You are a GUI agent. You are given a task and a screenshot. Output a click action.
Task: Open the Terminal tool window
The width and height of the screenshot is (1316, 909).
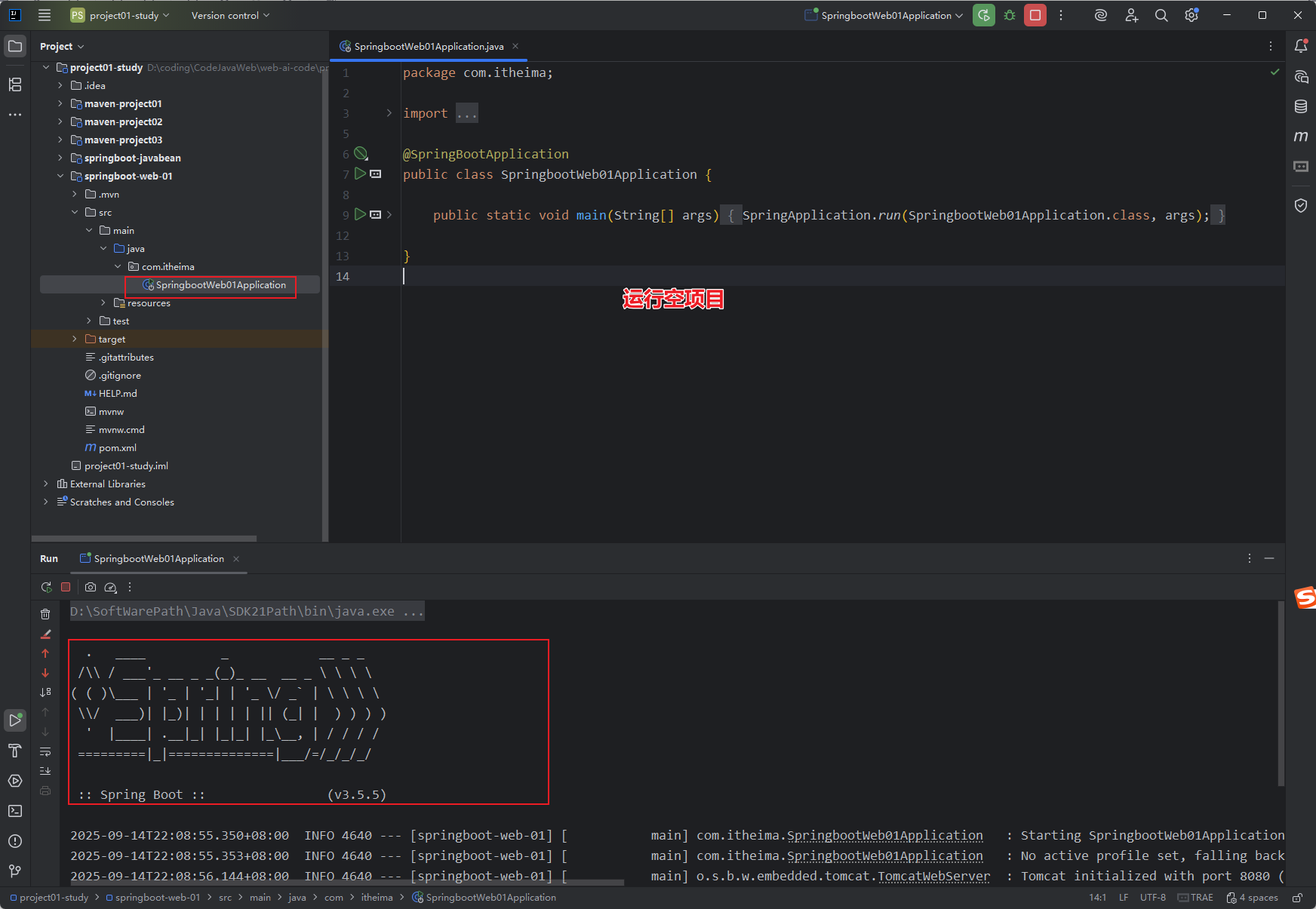click(x=15, y=811)
